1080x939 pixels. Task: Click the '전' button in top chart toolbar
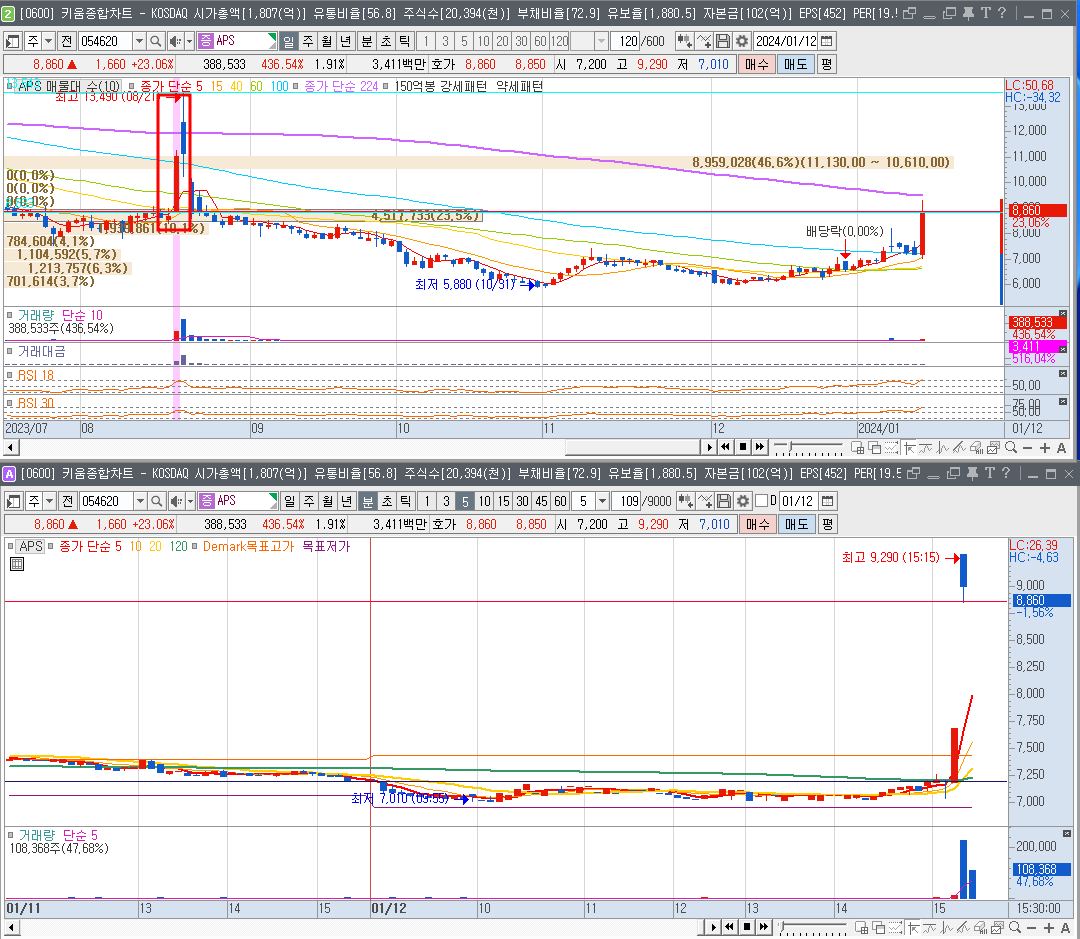[67, 41]
